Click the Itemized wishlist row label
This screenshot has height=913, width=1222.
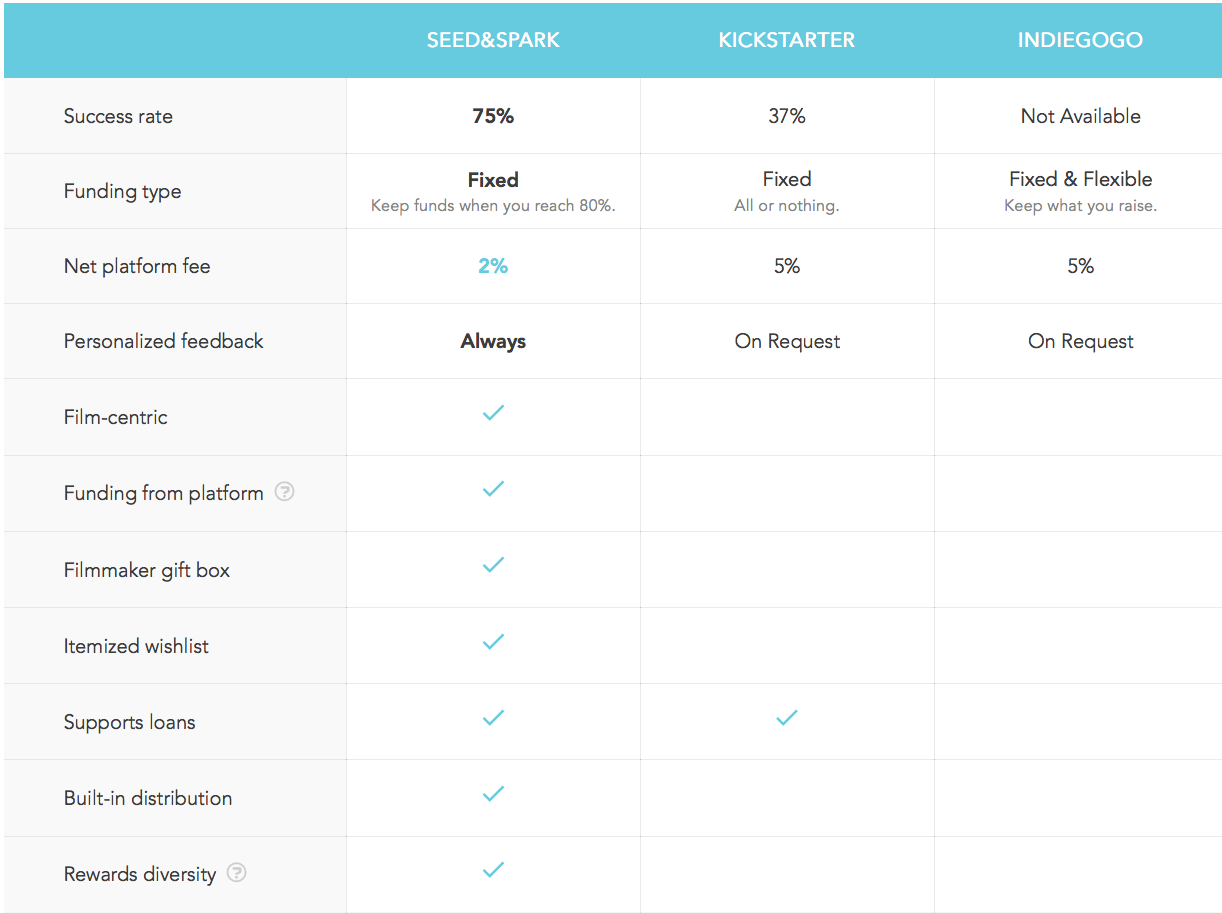click(x=136, y=646)
